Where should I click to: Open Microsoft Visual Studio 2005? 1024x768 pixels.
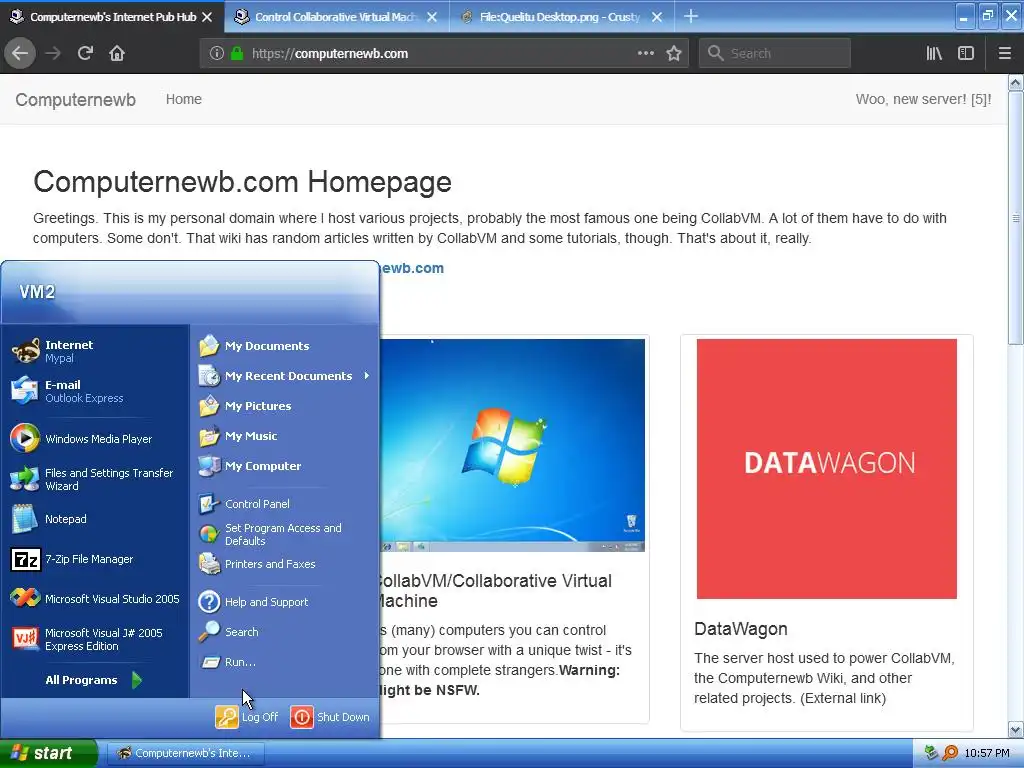tap(97, 599)
